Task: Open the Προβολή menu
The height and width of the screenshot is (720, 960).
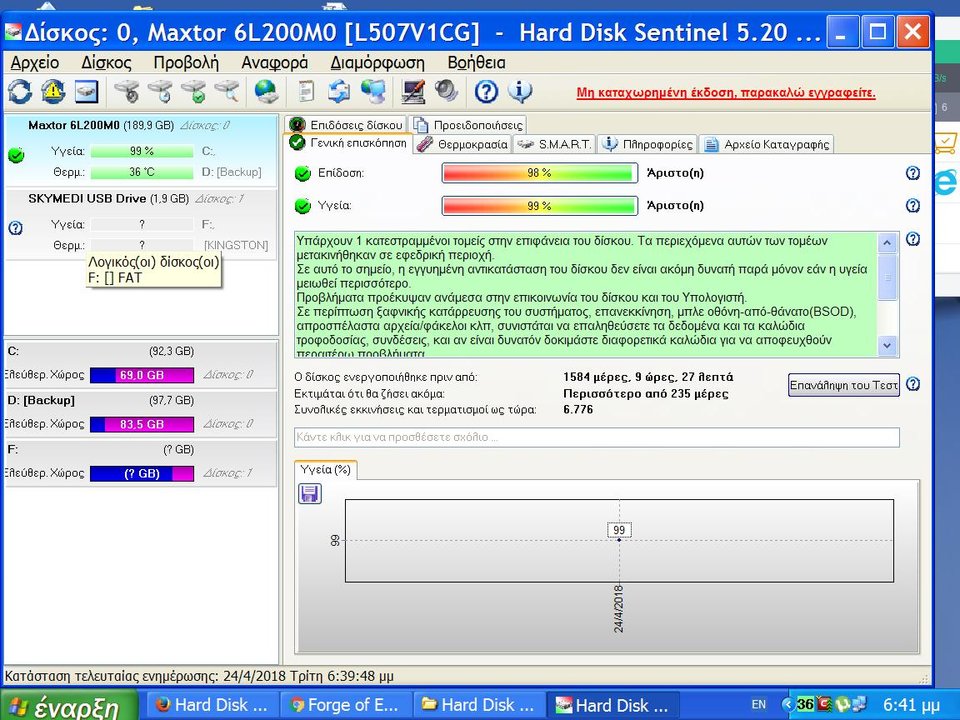Action: point(186,62)
